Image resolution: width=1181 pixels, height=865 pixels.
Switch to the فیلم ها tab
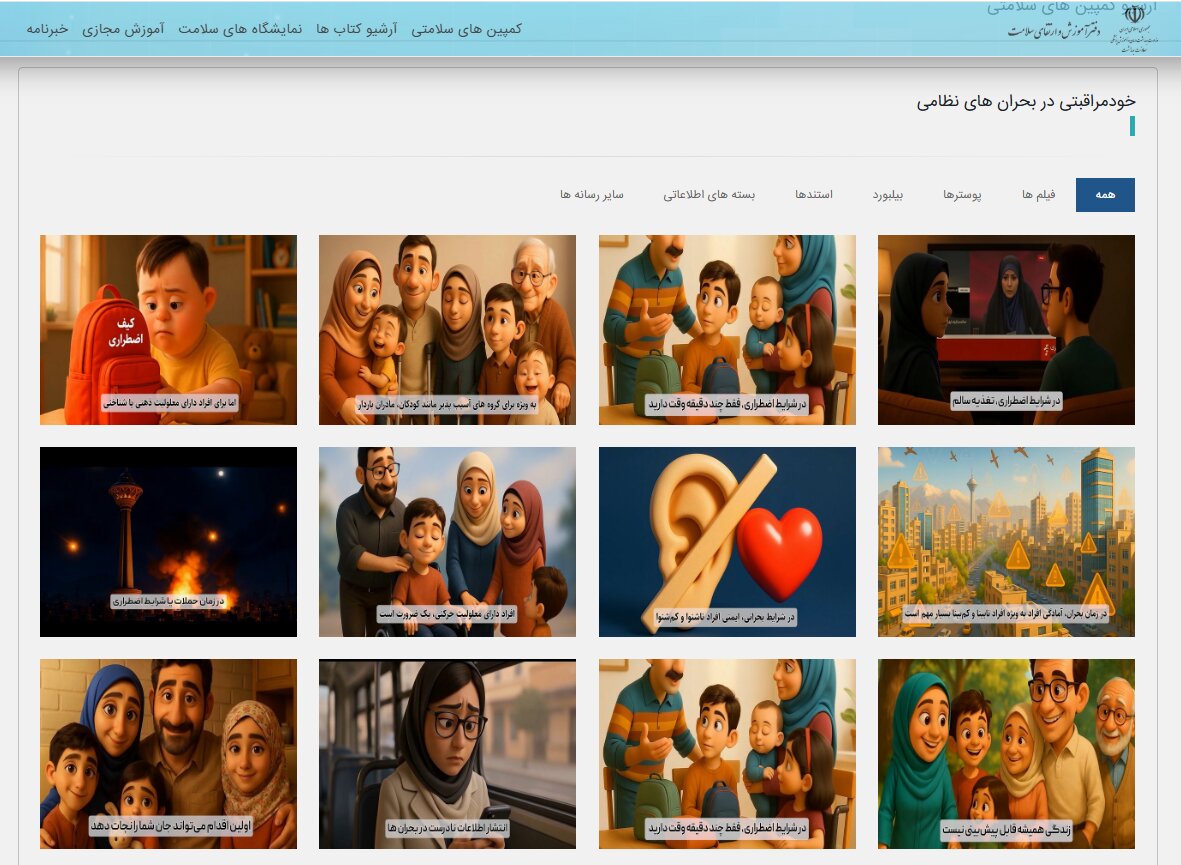1039,194
